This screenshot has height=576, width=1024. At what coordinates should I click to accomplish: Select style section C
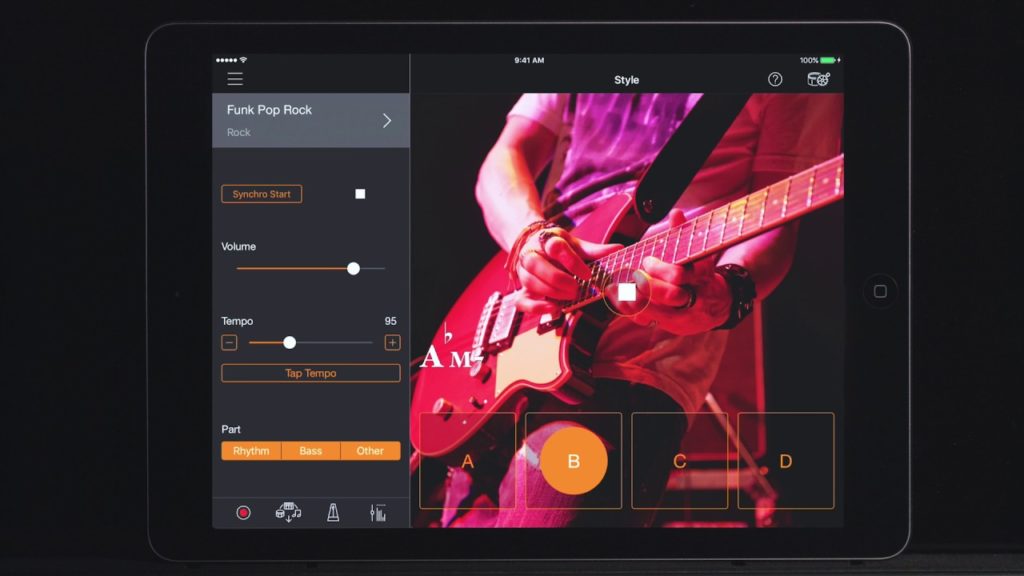(679, 461)
